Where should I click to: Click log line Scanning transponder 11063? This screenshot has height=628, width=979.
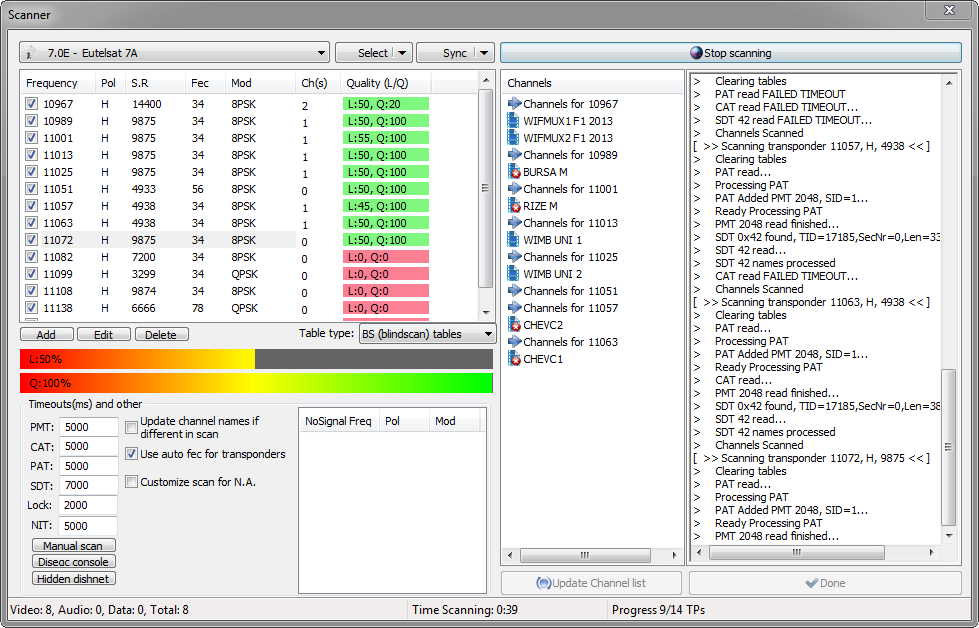coord(812,302)
